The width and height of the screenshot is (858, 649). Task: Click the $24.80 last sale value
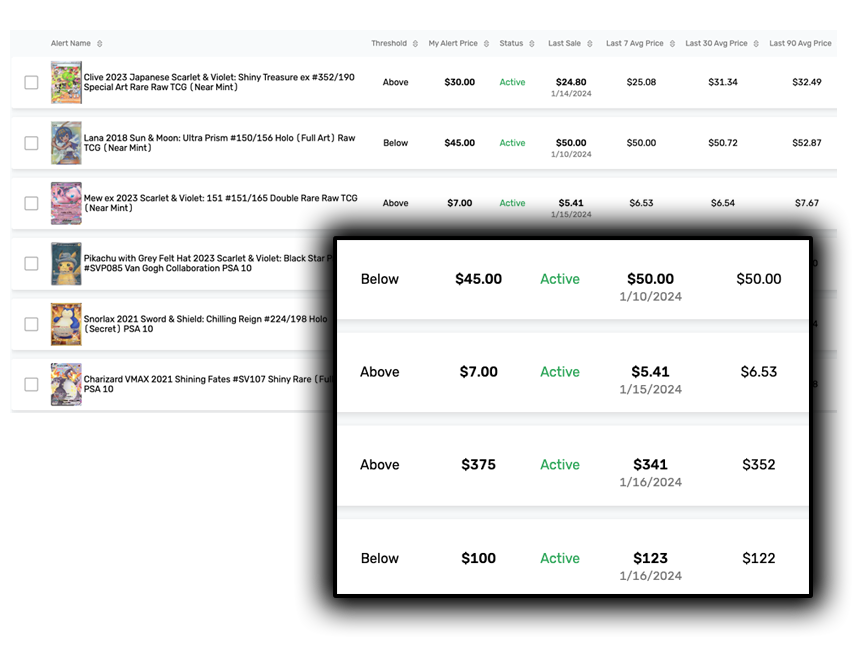click(571, 82)
